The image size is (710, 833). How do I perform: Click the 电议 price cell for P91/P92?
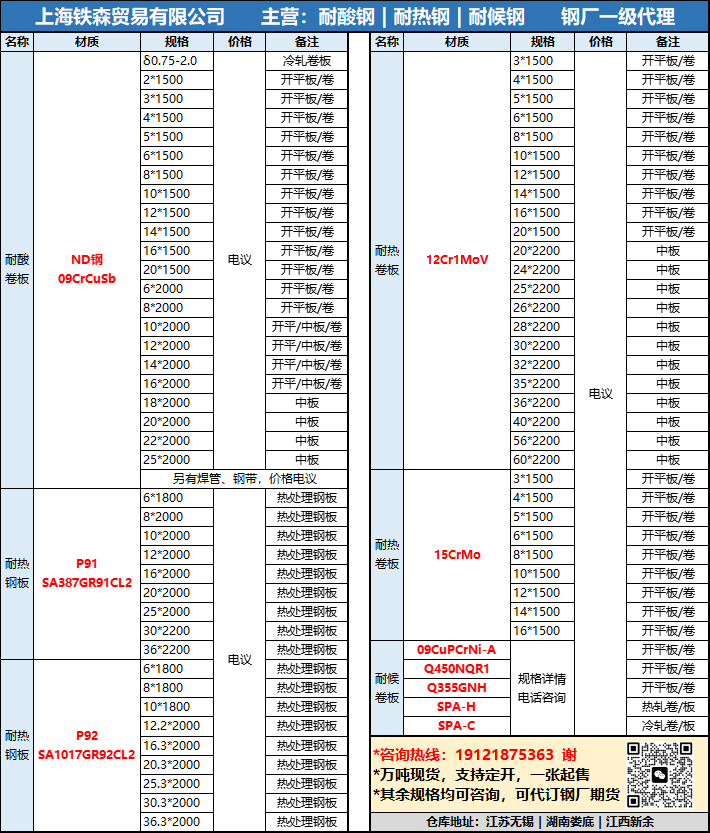point(240,659)
